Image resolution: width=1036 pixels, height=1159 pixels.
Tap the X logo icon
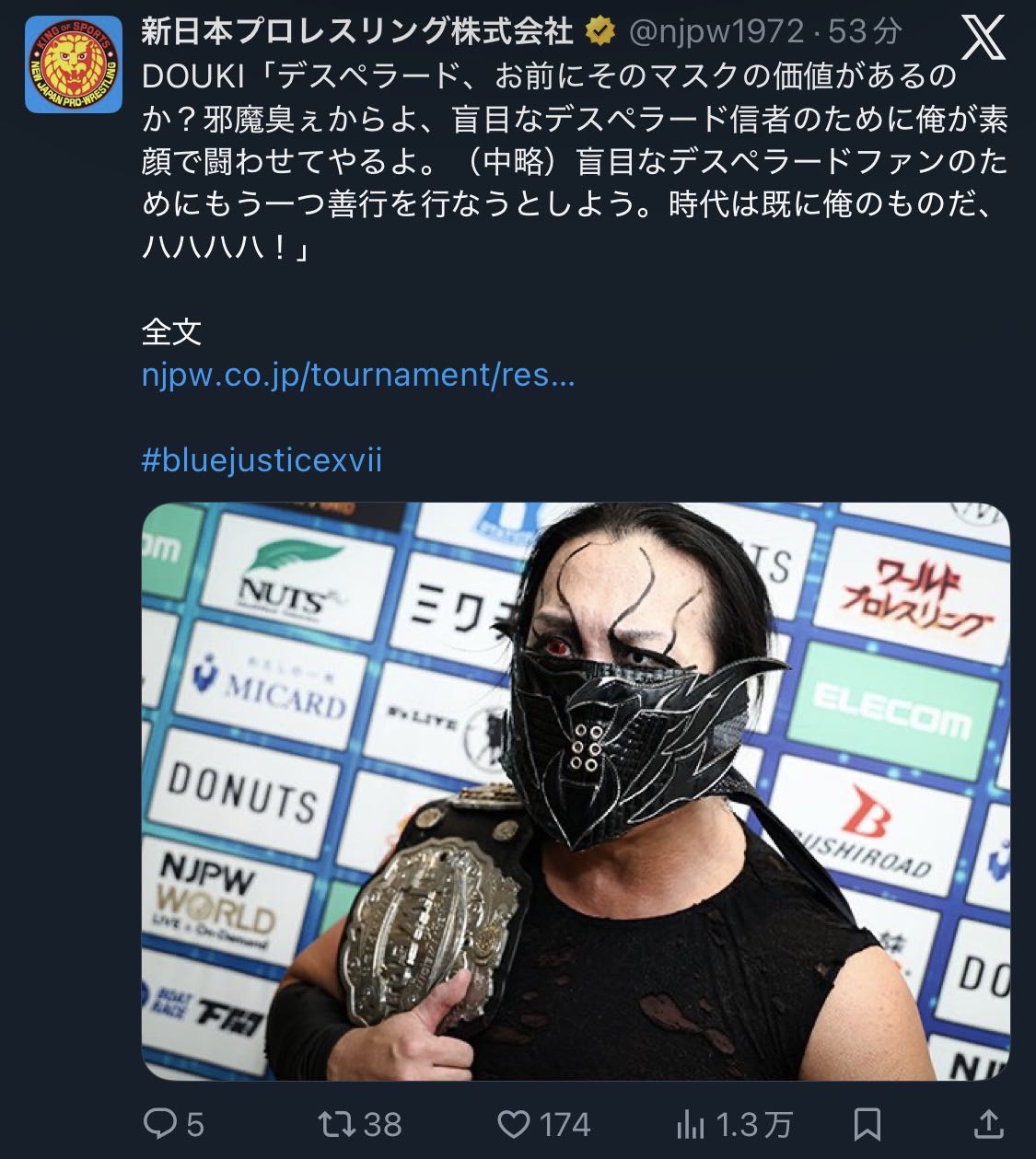point(983,39)
